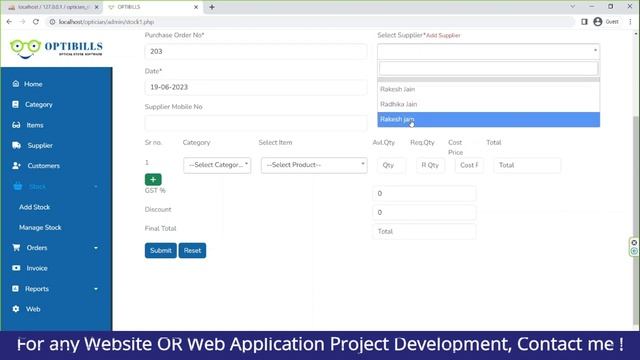Open the browser side panel icon

click(584, 22)
